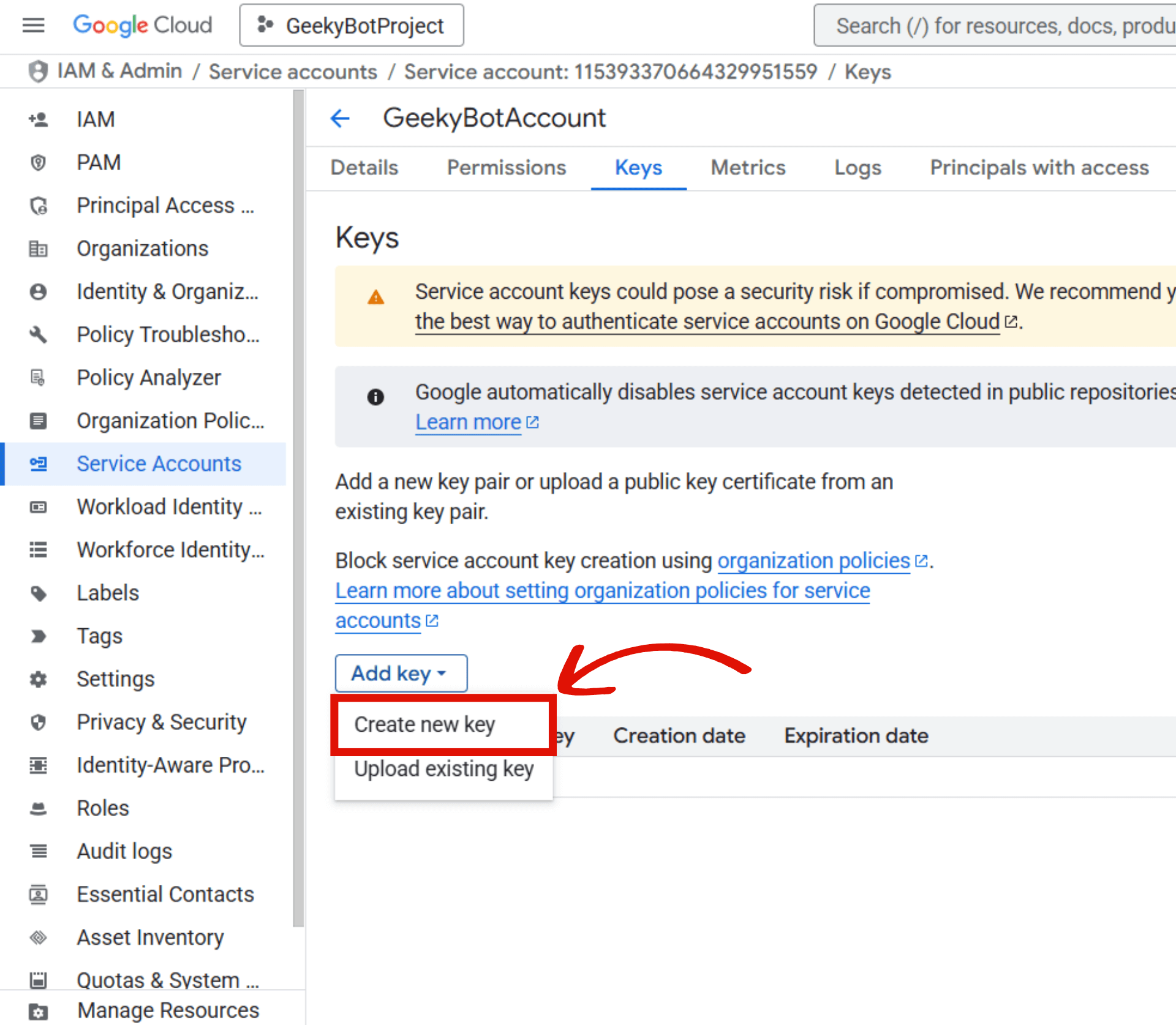Click the Labels tag icon
1176x1025 pixels.
[38, 593]
